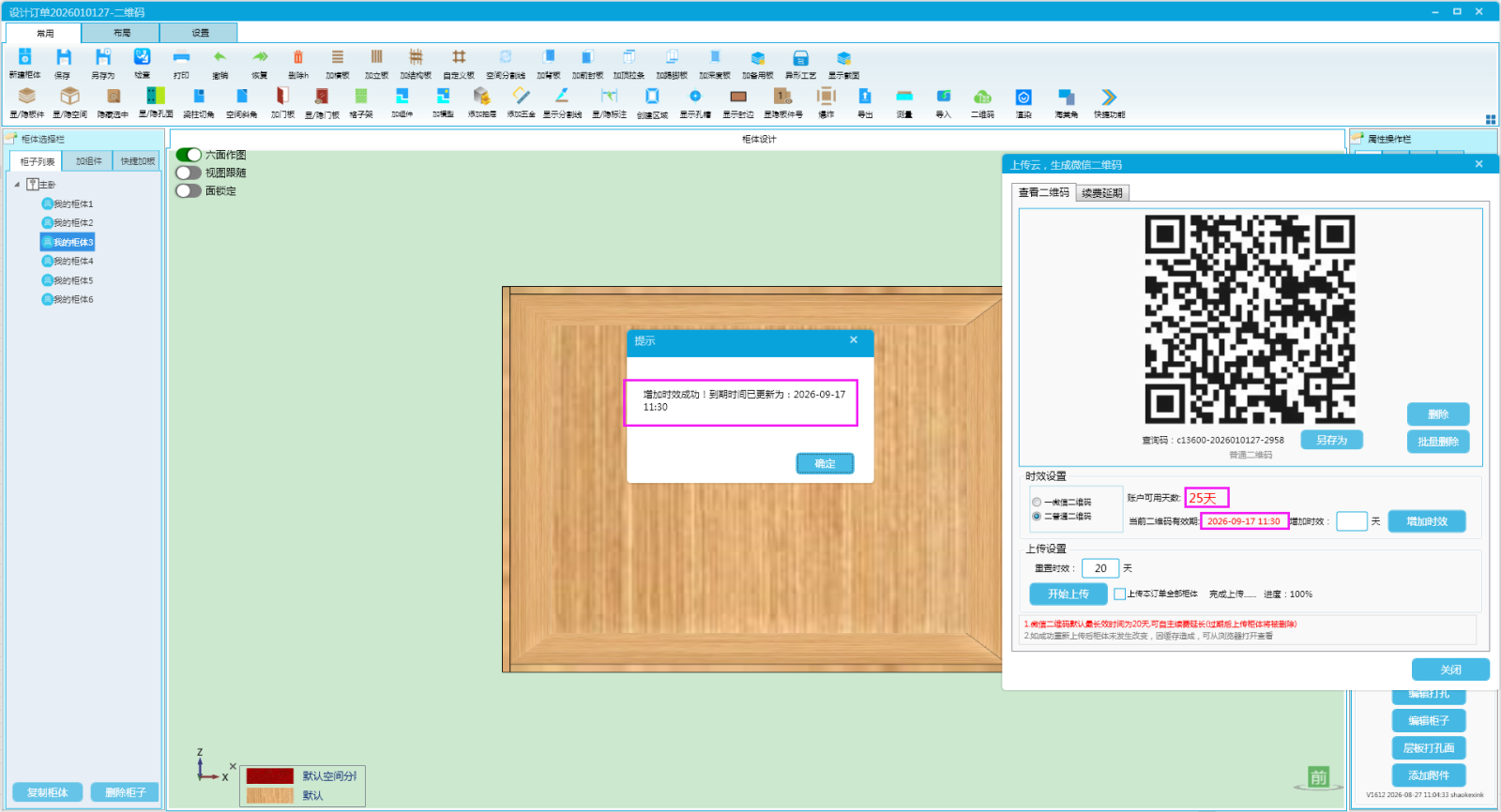Select the 自定义板 (custom board) tool
The width and height of the screenshot is (1501, 812).
pyautogui.click(x=459, y=57)
